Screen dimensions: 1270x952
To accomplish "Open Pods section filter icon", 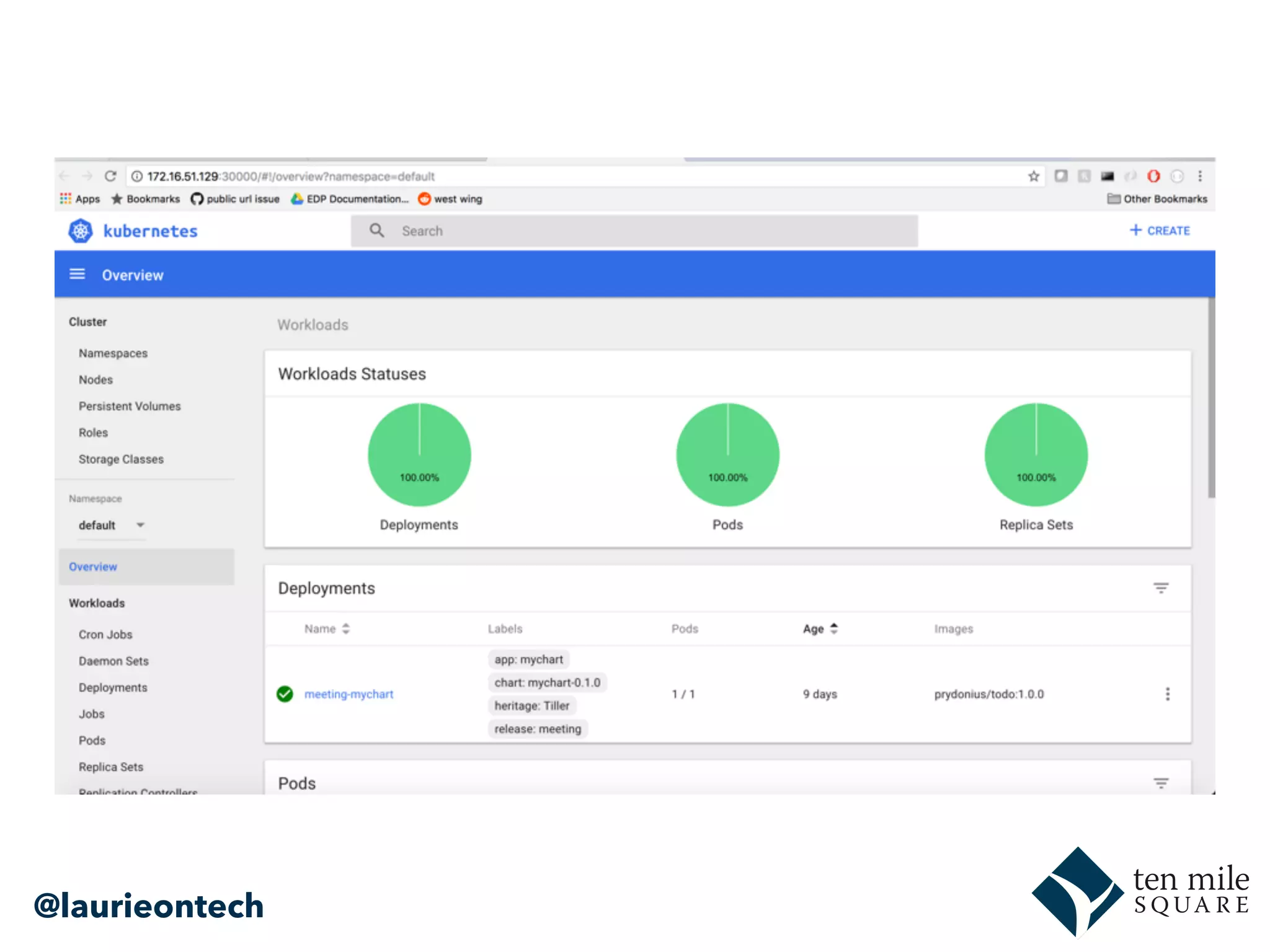I will click(1161, 783).
